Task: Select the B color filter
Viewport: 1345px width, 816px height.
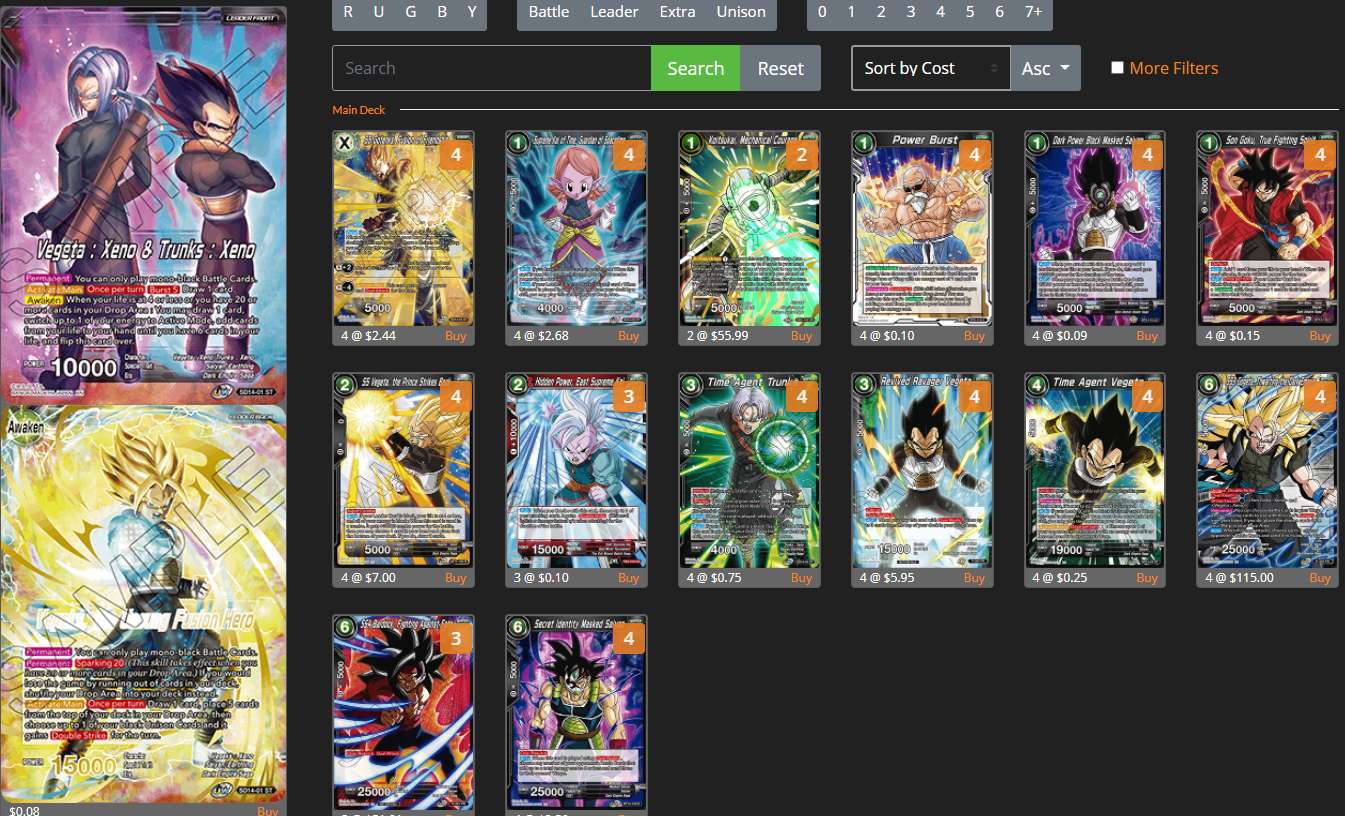Action: pos(441,11)
